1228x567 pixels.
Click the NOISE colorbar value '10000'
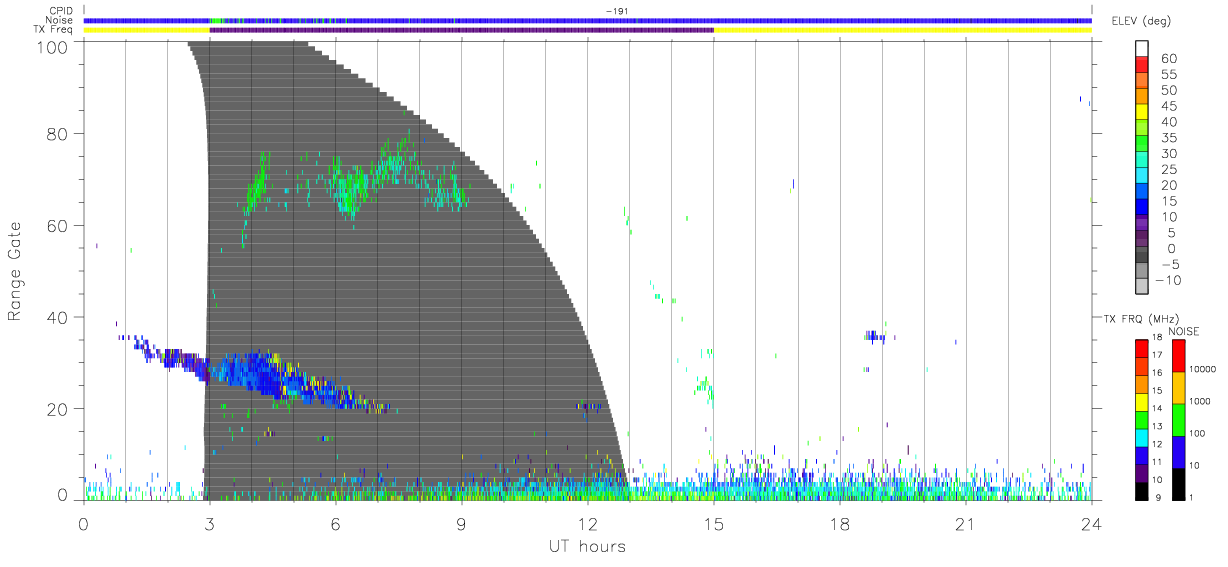tap(1201, 369)
